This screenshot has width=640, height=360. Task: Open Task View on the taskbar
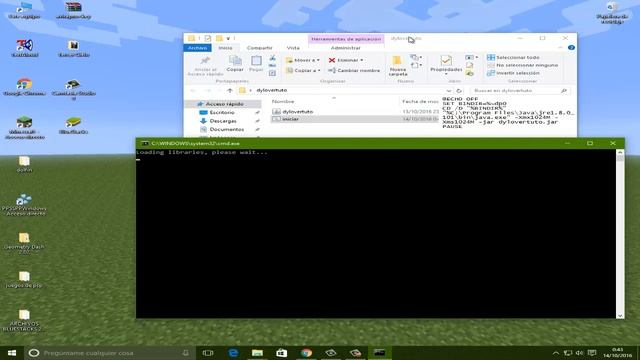click(x=208, y=353)
